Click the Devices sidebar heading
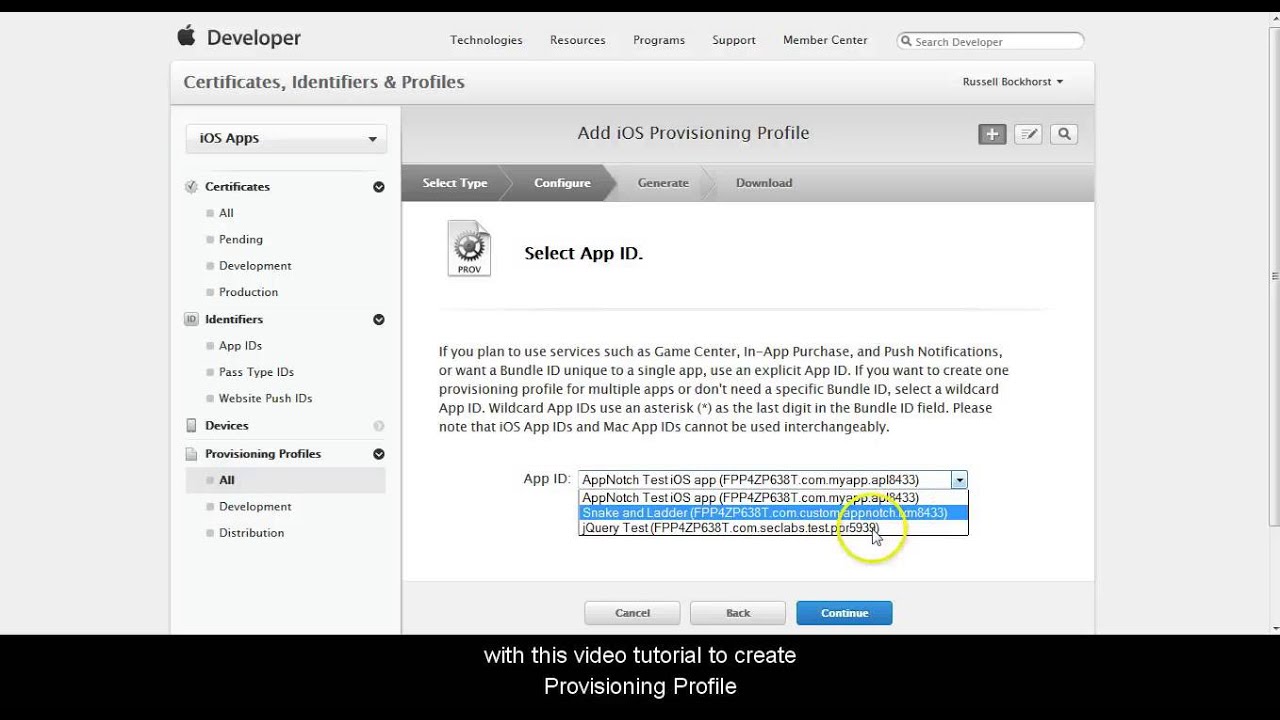The image size is (1280, 720). click(226, 426)
